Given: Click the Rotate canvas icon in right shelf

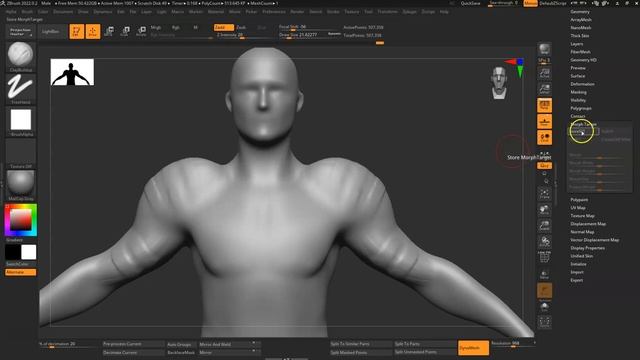Looking at the screenshot, I should [544, 242].
